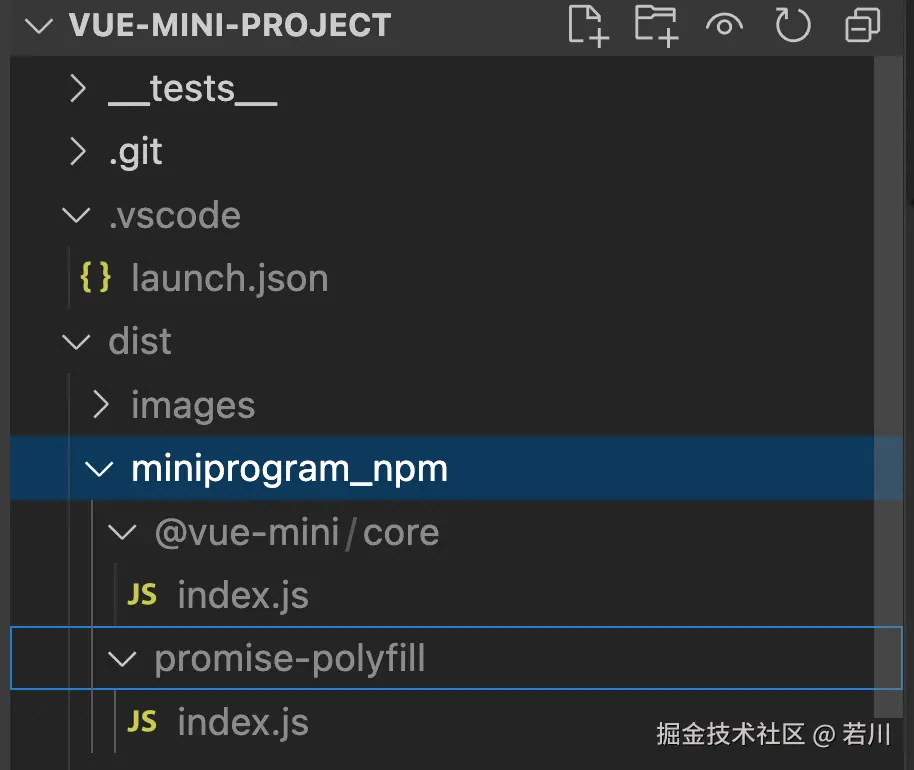Click the JS icon under promise-polyfill

click(143, 722)
